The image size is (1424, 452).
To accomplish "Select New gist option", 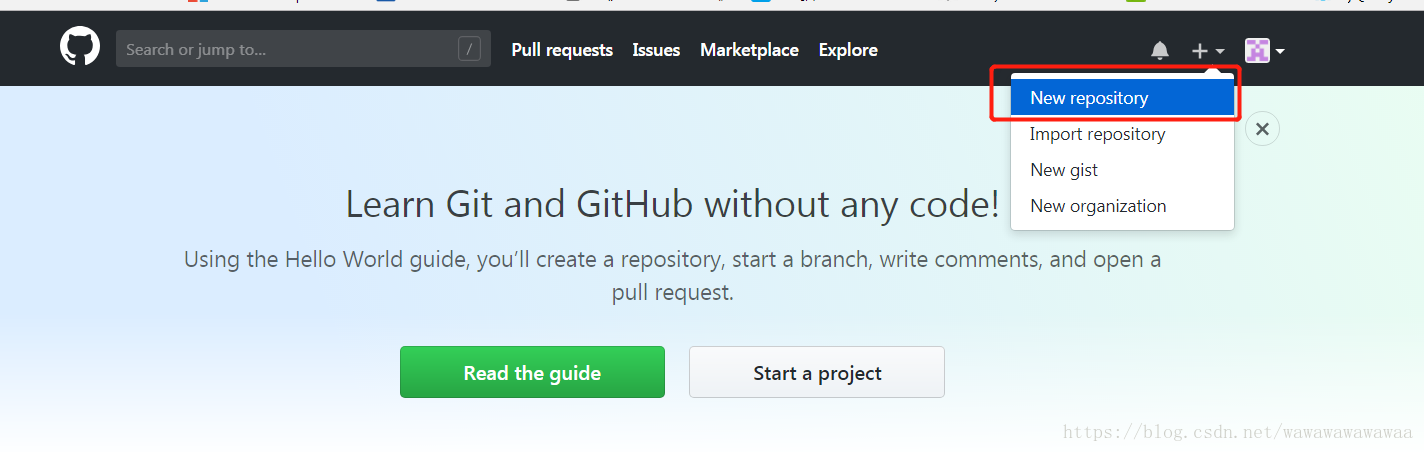I will 1122,170.
